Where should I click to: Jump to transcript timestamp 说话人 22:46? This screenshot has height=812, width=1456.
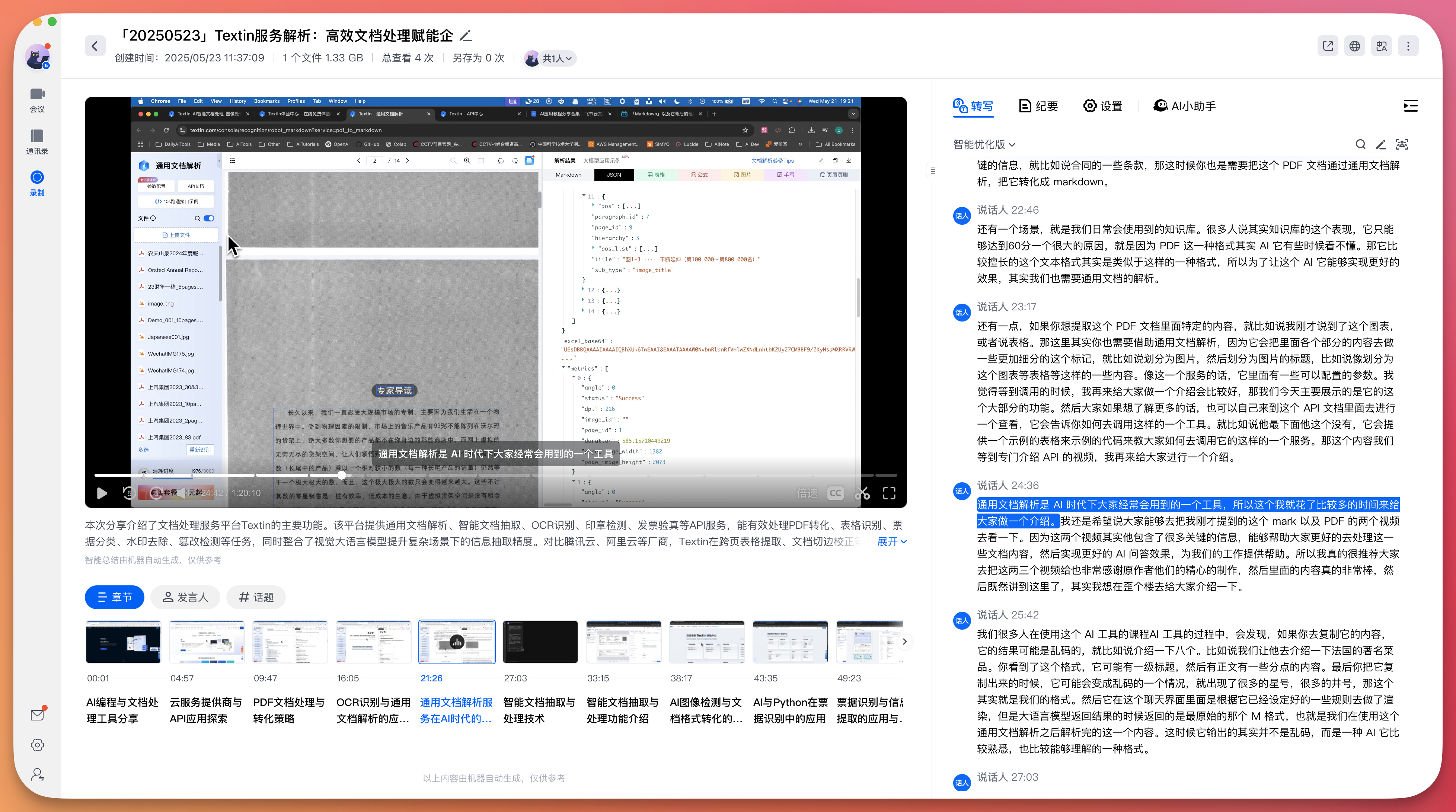pos(1008,210)
